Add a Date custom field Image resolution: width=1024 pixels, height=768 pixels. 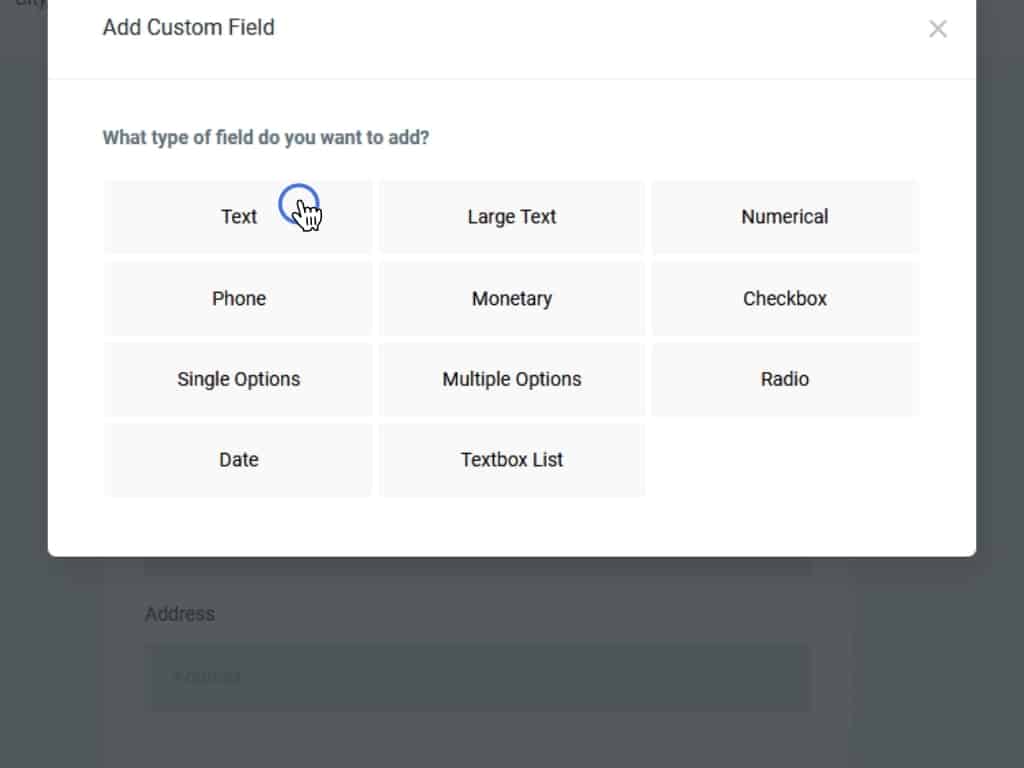point(238,460)
